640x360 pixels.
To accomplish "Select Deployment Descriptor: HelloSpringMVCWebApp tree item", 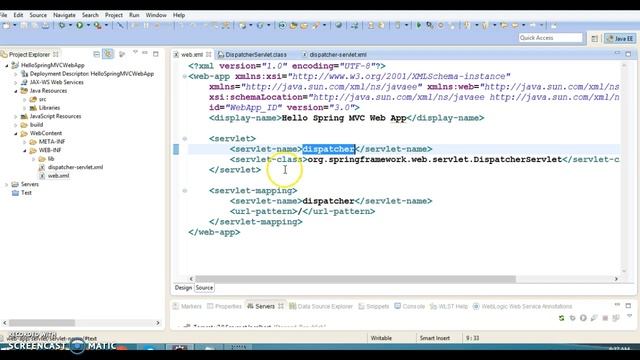I will click(91, 74).
